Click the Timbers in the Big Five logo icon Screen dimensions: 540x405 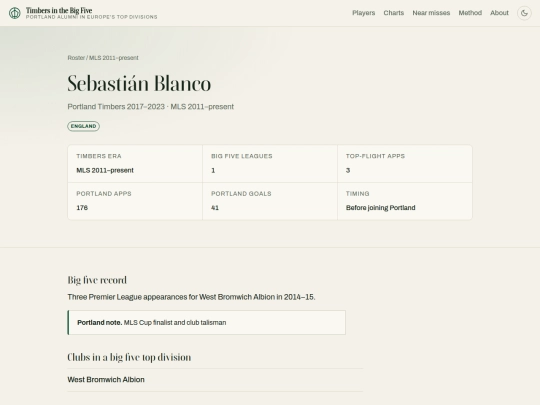(x=14, y=13)
